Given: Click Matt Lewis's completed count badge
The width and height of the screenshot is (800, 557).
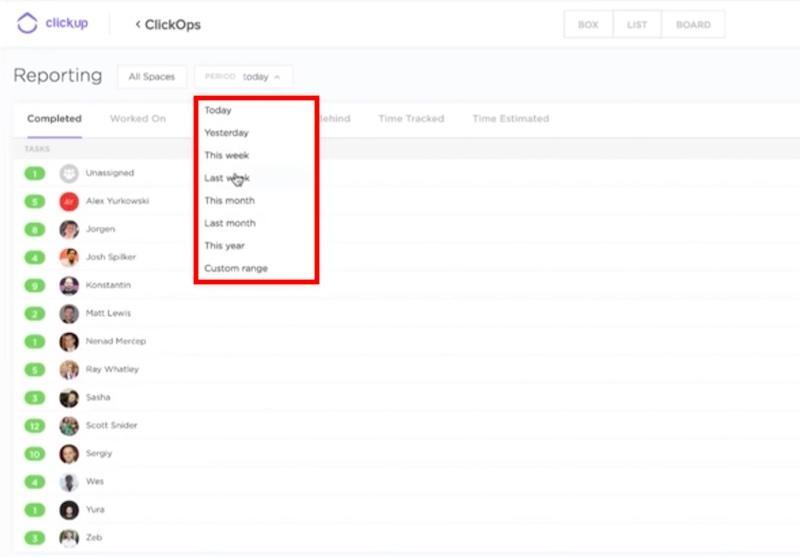Looking at the screenshot, I should [35, 314].
